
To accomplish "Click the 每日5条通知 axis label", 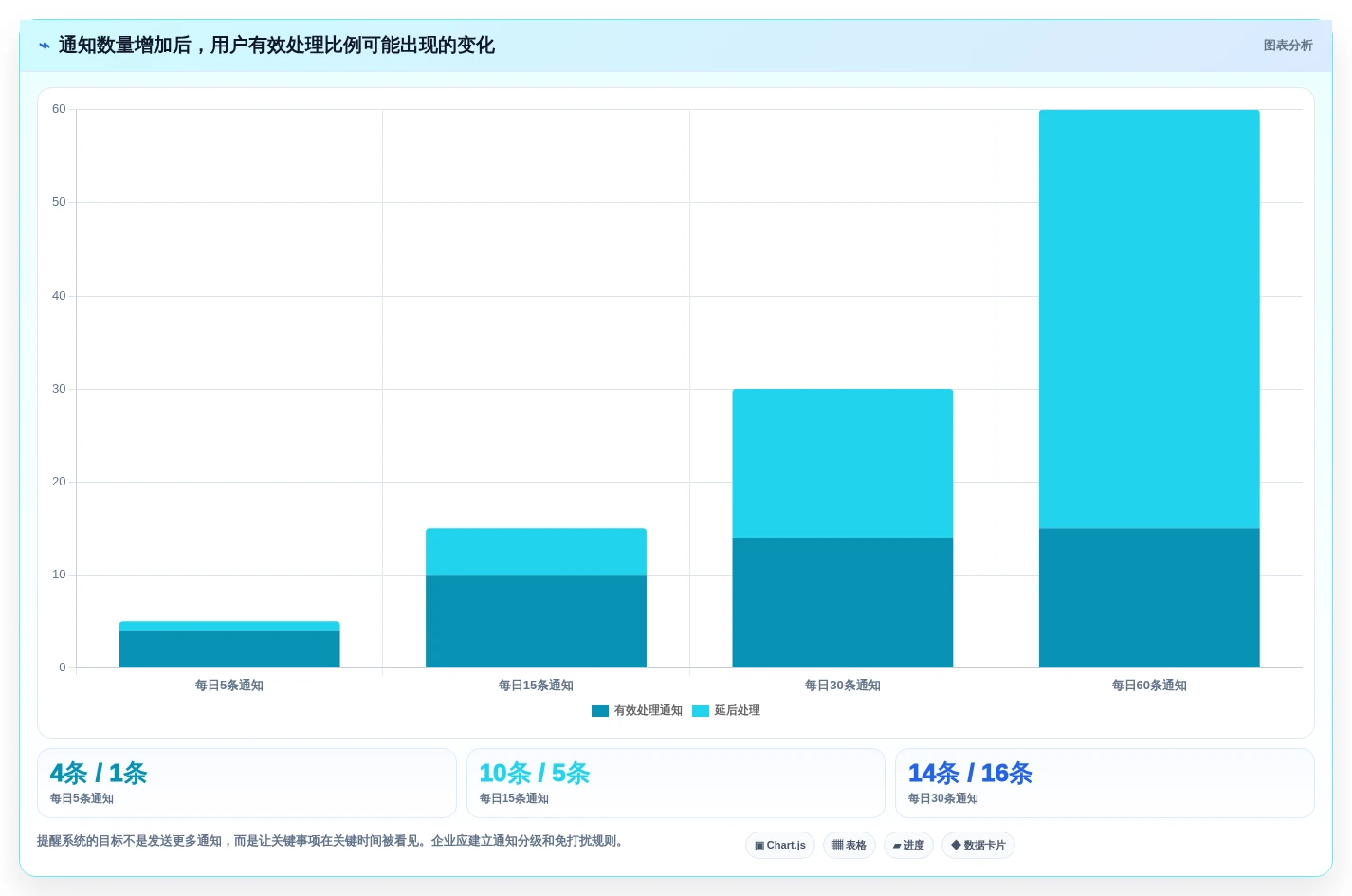I will pyautogui.click(x=229, y=686).
